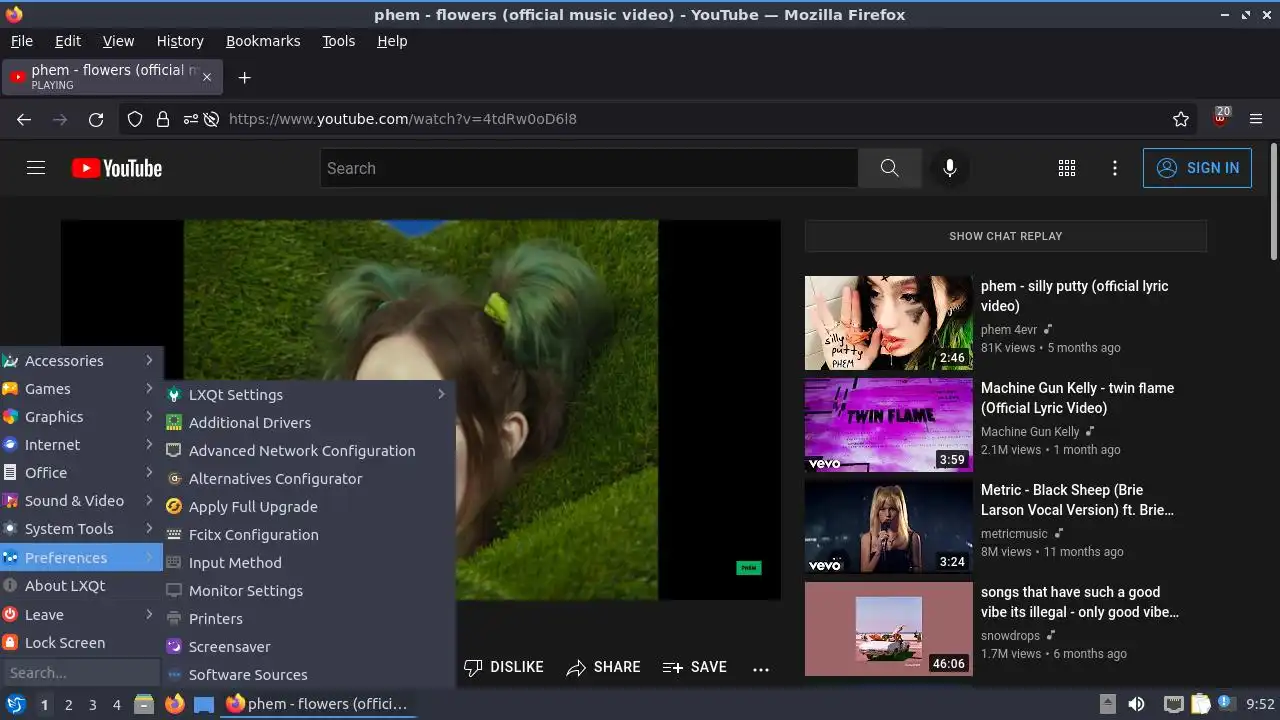Click the SIGN IN button
This screenshot has width=1280, height=720.
(1197, 168)
